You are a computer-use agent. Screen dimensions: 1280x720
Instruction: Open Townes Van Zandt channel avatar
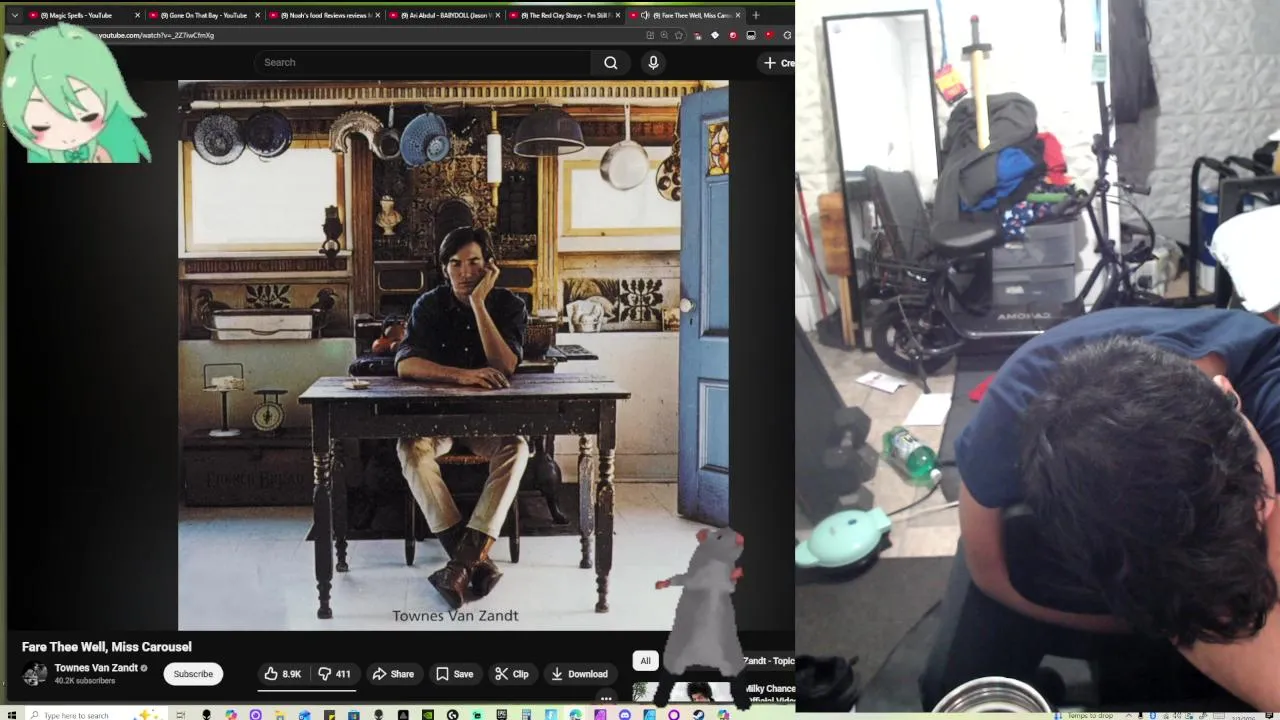35,674
